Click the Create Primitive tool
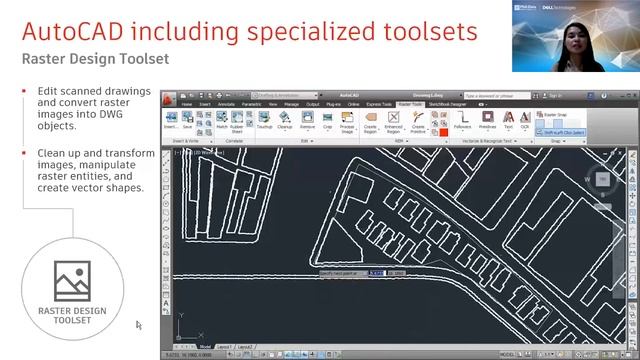Viewport: 640px width, 360px height. click(x=418, y=122)
